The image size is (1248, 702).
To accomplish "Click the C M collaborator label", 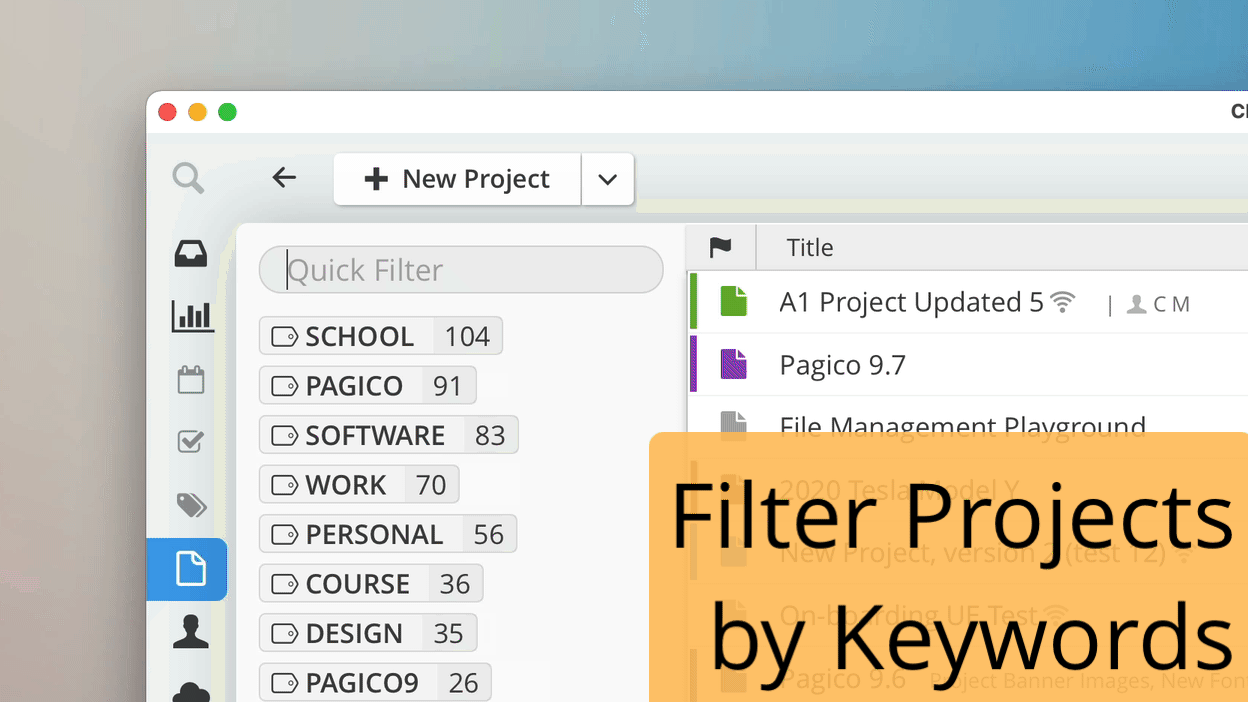I will [x=1171, y=304].
